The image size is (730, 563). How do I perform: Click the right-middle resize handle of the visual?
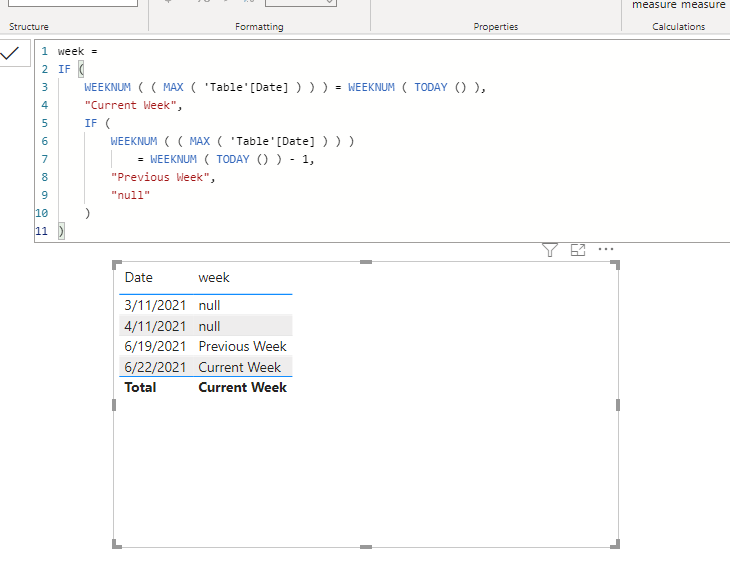click(x=618, y=405)
